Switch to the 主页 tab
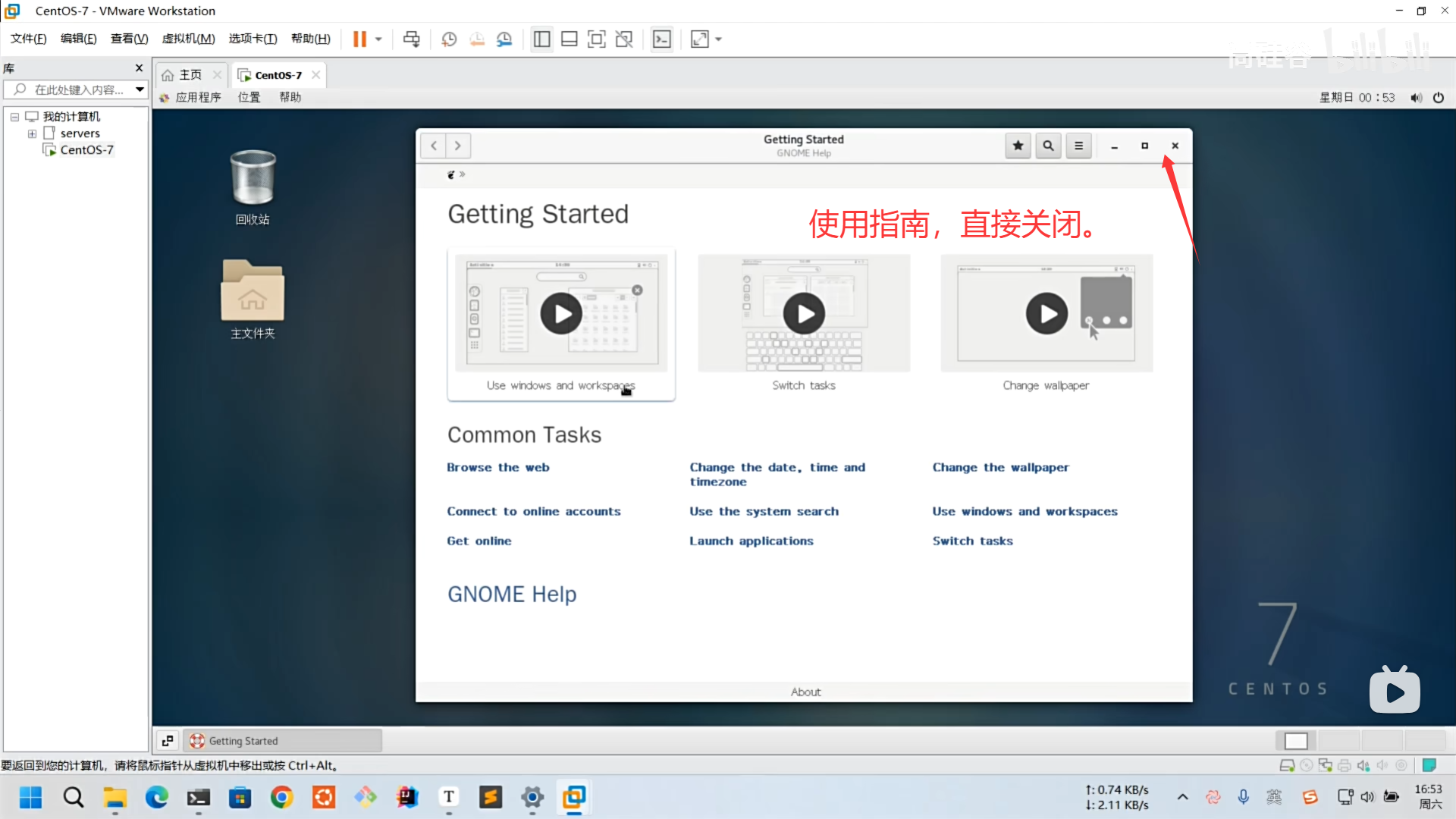Screen dimensions: 1456x819 click(190, 75)
